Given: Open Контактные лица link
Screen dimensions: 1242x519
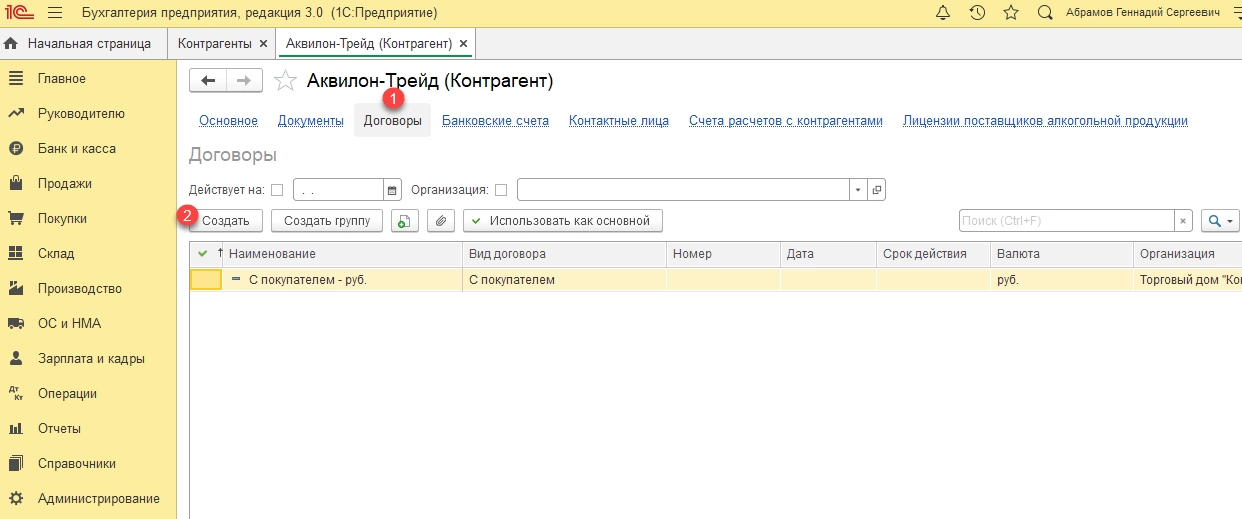Looking at the screenshot, I should click(619, 121).
